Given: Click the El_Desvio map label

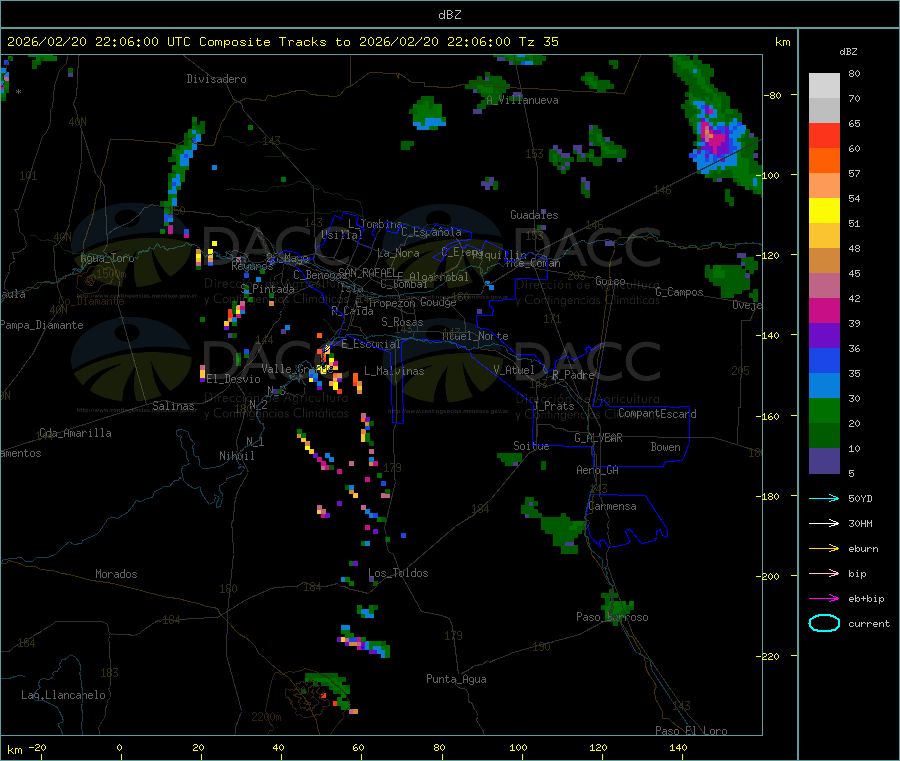Looking at the screenshot, I should point(233,379).
